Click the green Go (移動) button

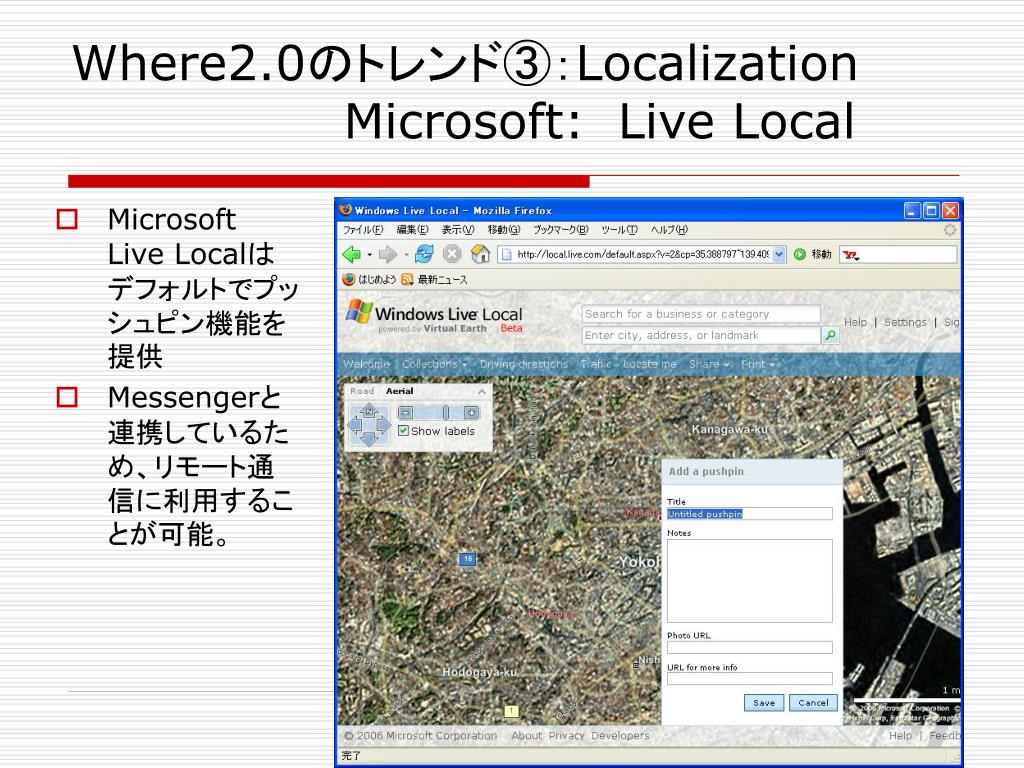coord(812,254)
